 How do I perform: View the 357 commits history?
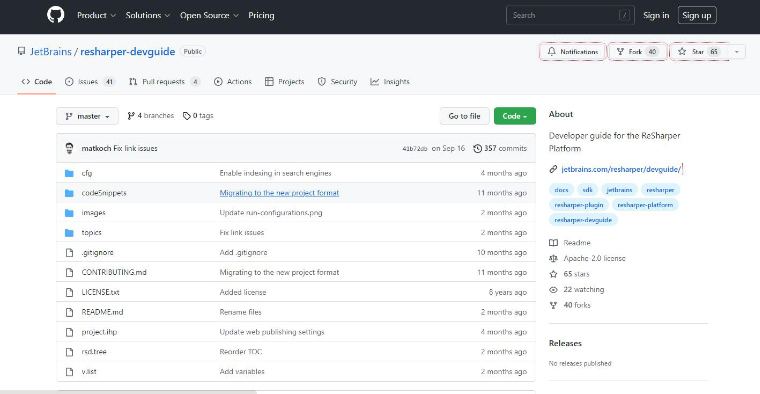click(500, 148)
